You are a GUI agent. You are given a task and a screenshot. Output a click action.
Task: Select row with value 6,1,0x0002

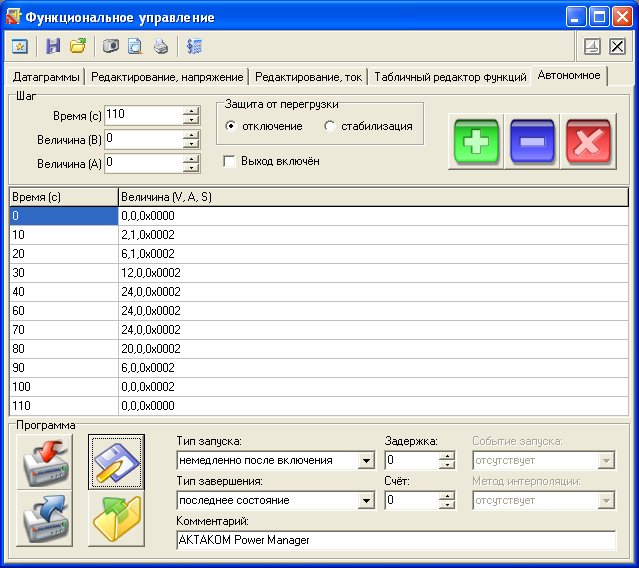[319, 254]
